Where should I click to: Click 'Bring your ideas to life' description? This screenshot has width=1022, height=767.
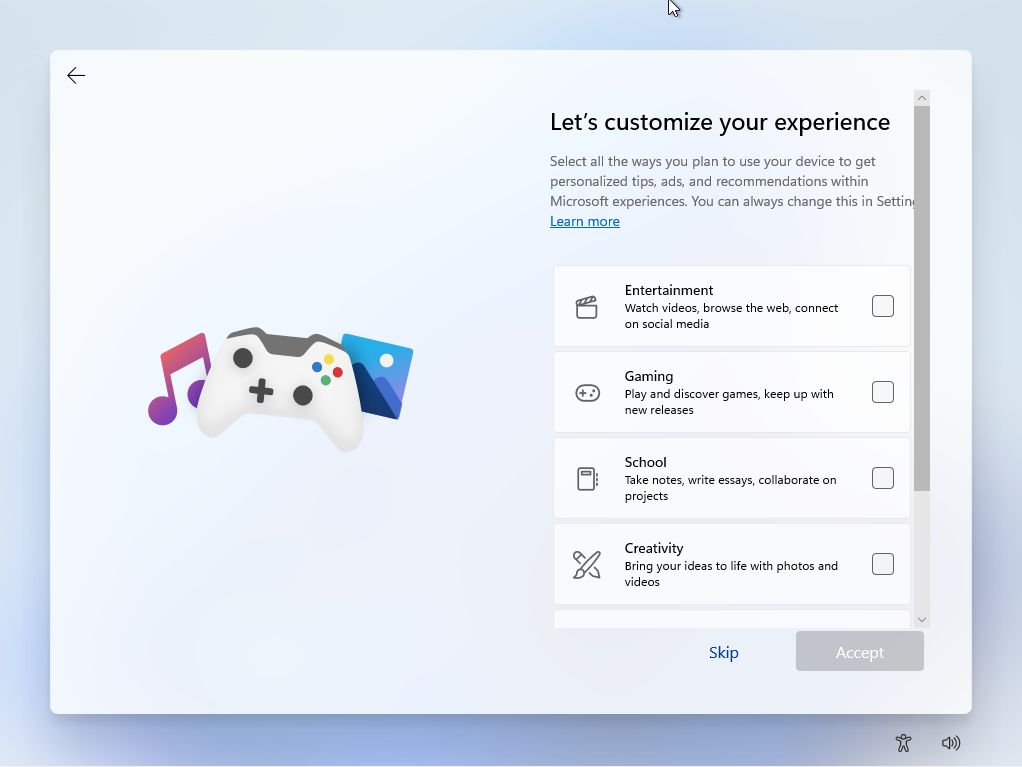731,574
